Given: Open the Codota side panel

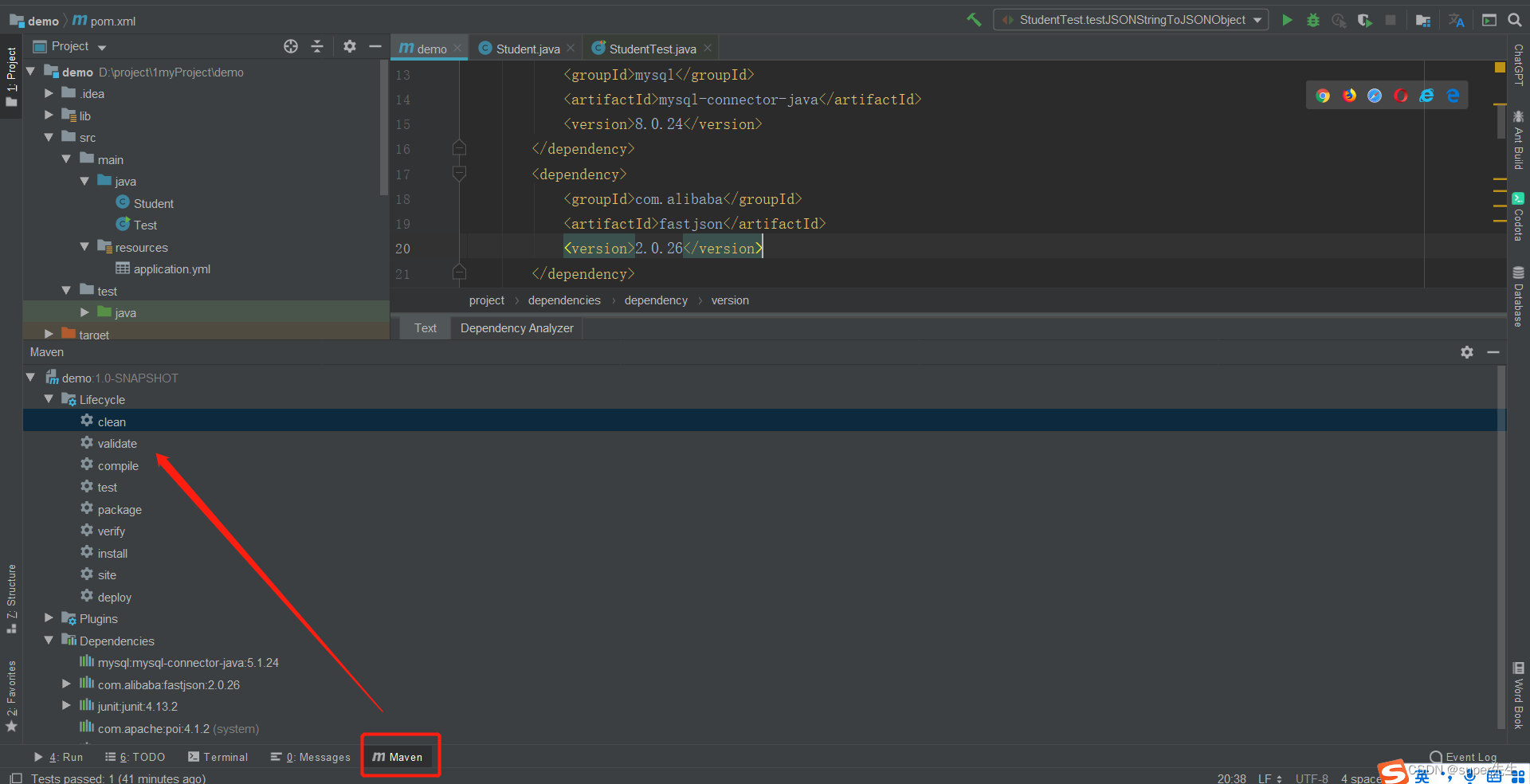Looking at the screenshot, I should (1519, 217).
